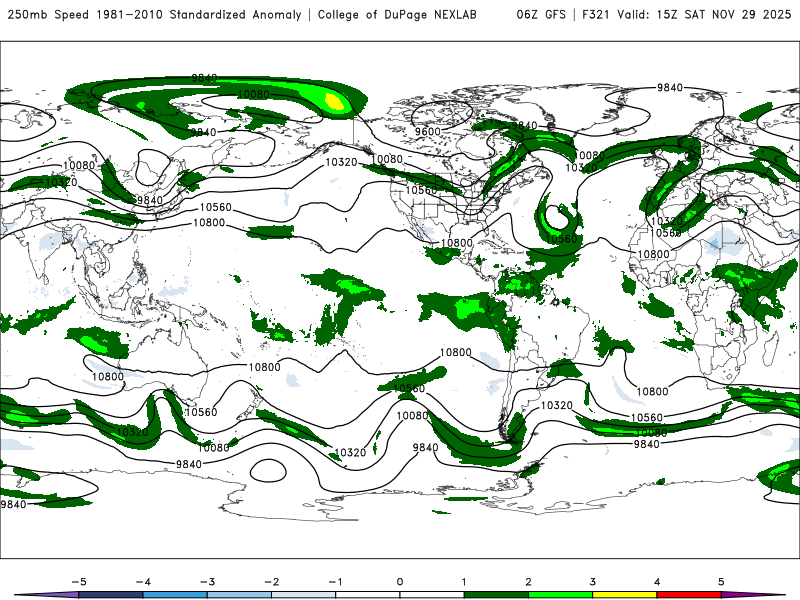Select the bright green 2 to 3 colorbar segment

point(560,595)
